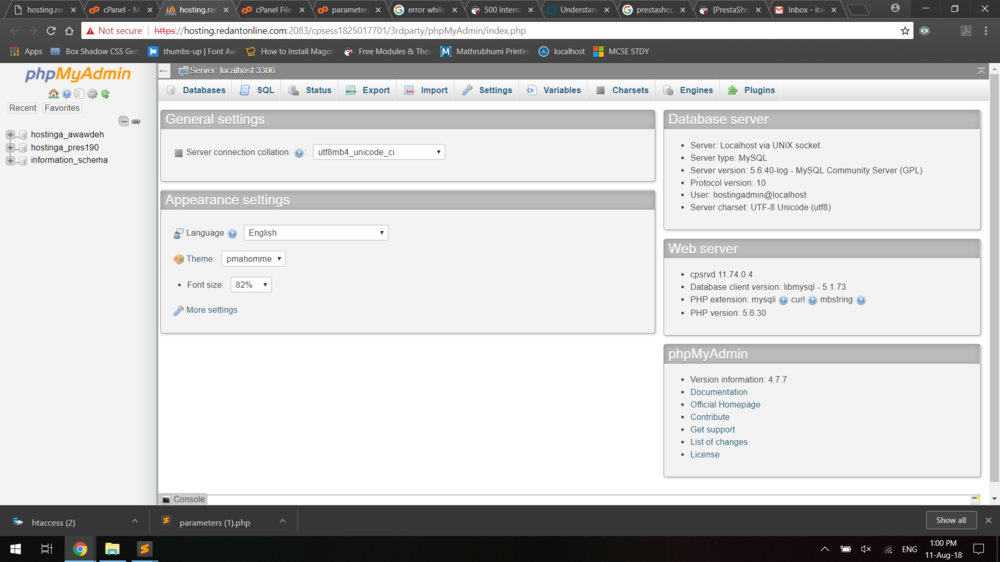Click help icon after curl extension
The image size is (1000, 562).
(812, 300)
